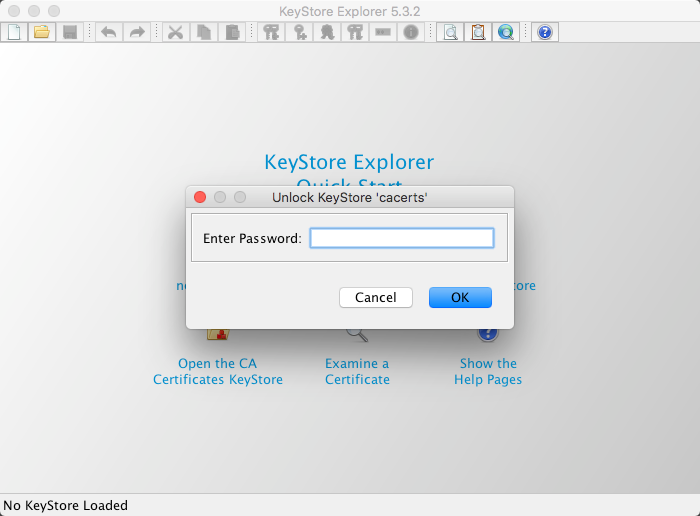Click the Examine Clipboard icon
The width and height of the screenshot is (700, 516).
point(478,32)
